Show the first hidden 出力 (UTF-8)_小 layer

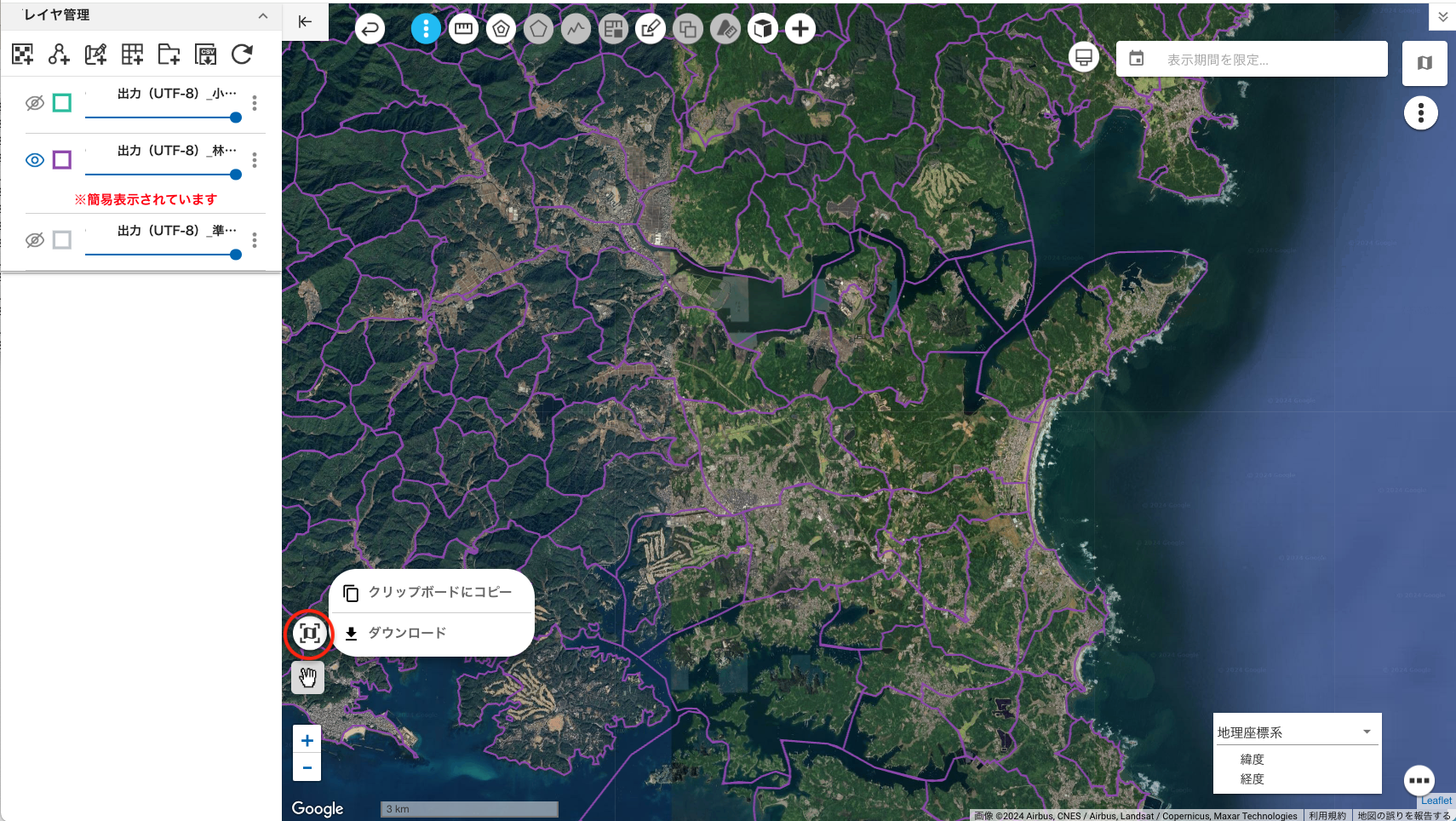point(35,103)
